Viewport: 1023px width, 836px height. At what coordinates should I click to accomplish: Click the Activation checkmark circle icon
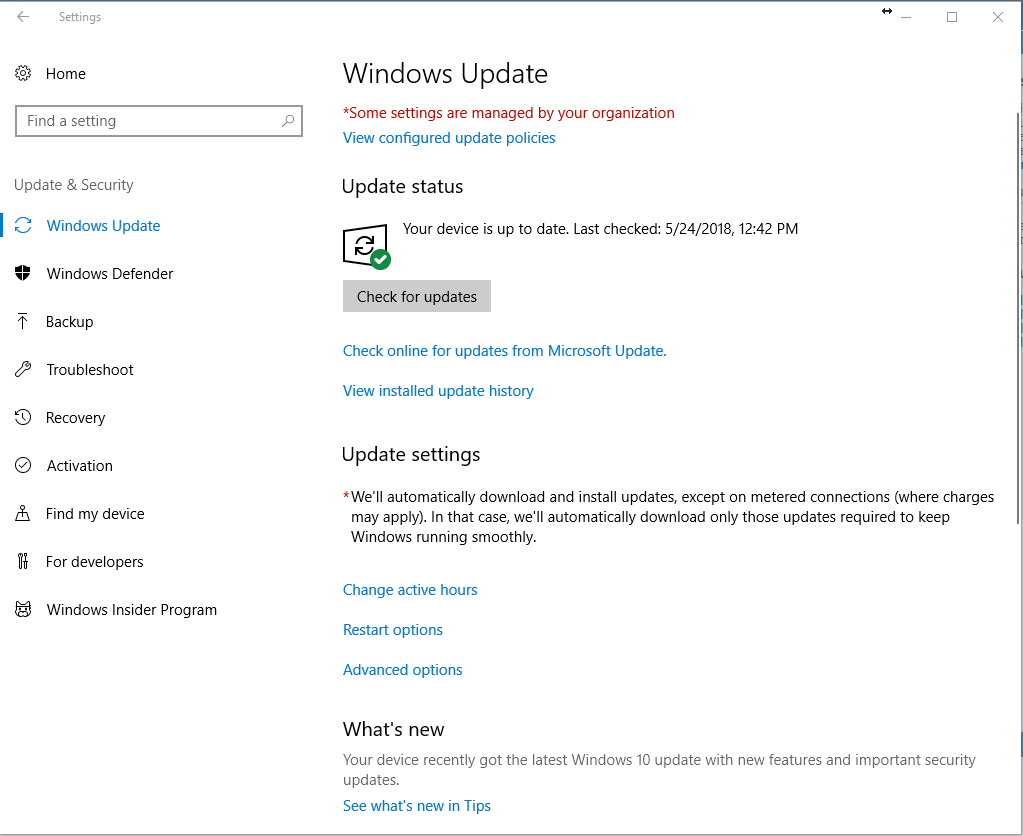23,465
